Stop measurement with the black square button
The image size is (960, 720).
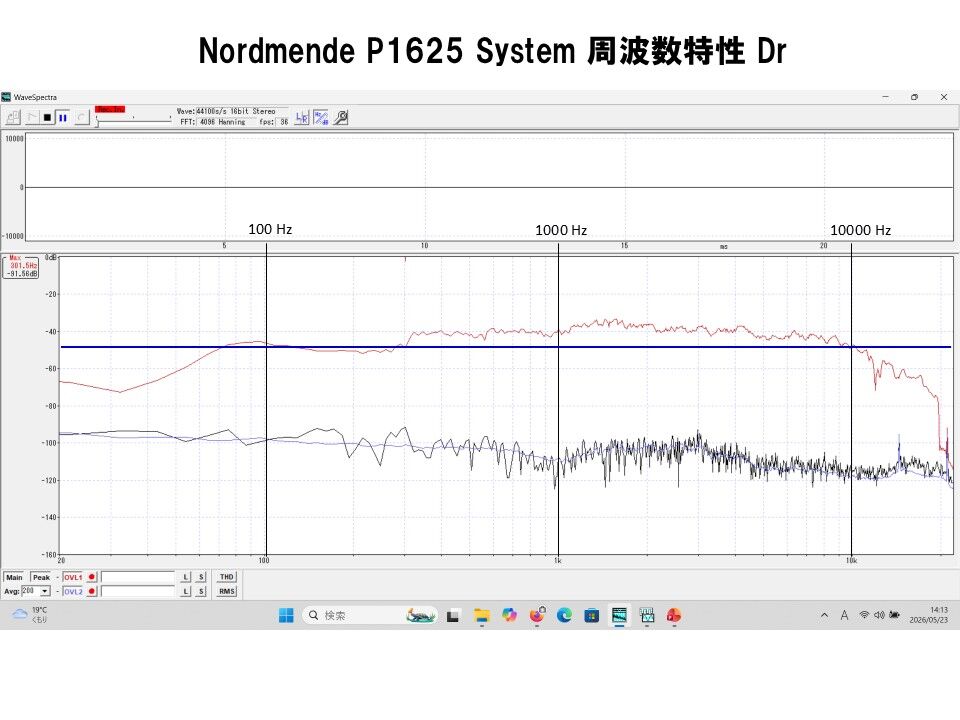(x=48, y=117)
